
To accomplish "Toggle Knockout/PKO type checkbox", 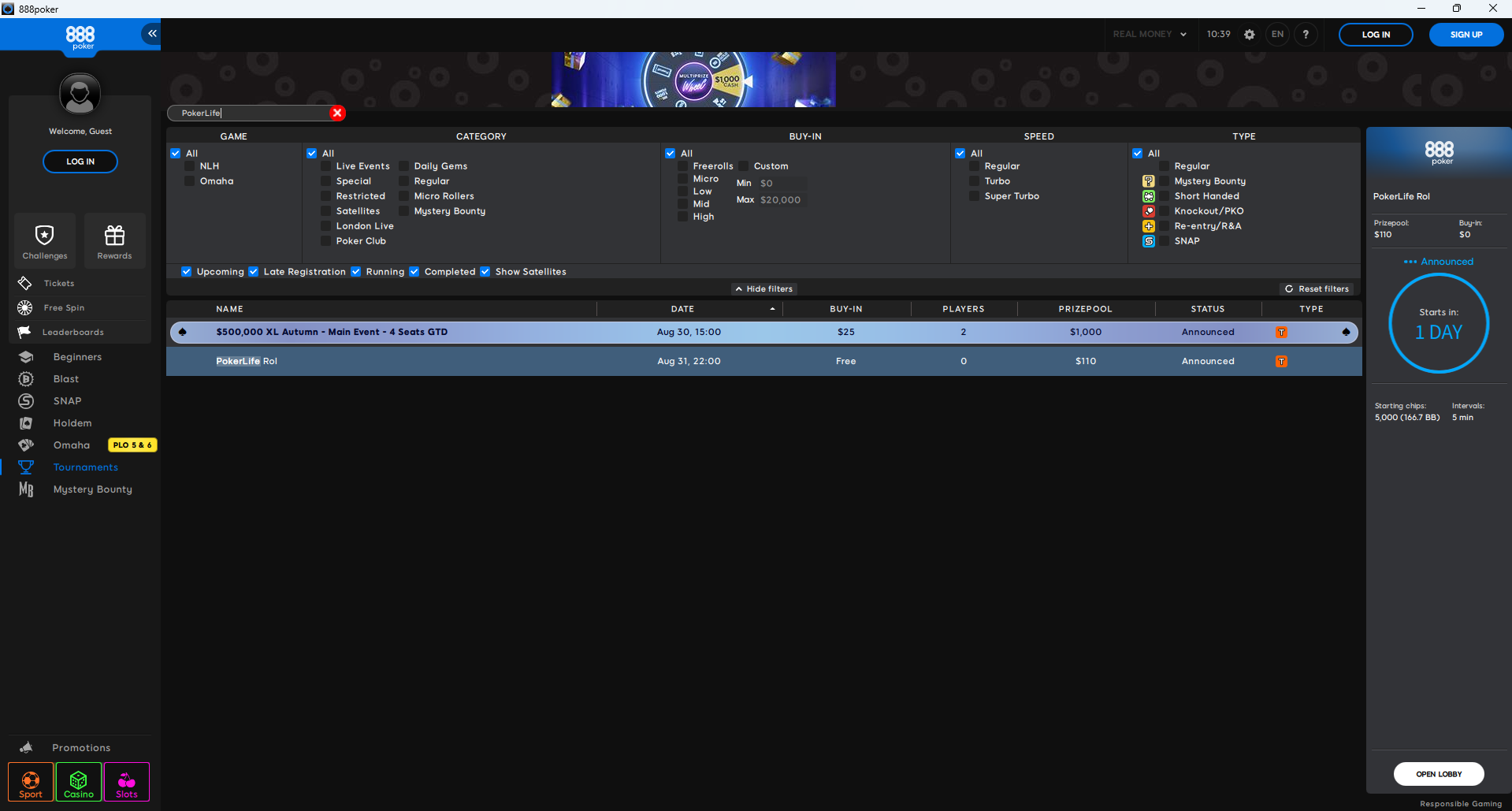I will tap(1165, 211).
